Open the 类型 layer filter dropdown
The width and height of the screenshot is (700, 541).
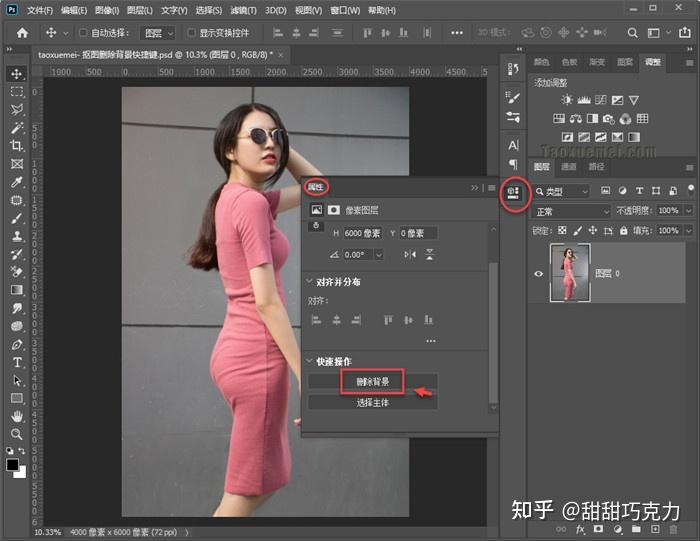(562, 191)
